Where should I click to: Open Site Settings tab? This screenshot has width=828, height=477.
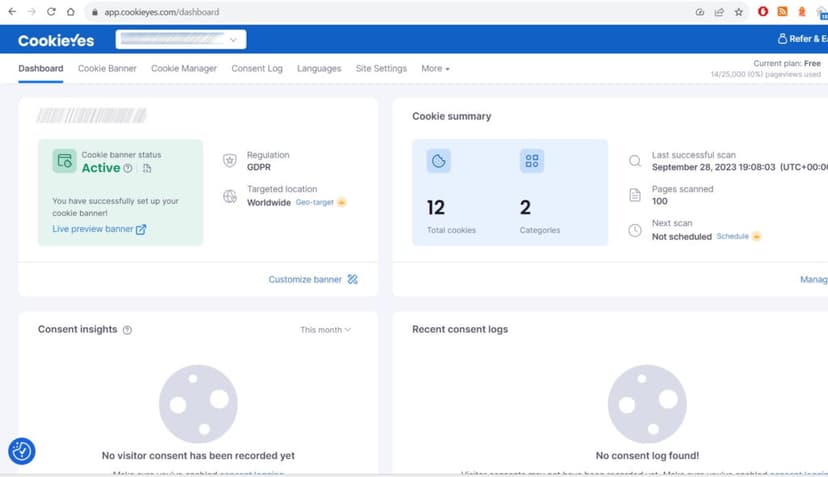pos(381,69)
